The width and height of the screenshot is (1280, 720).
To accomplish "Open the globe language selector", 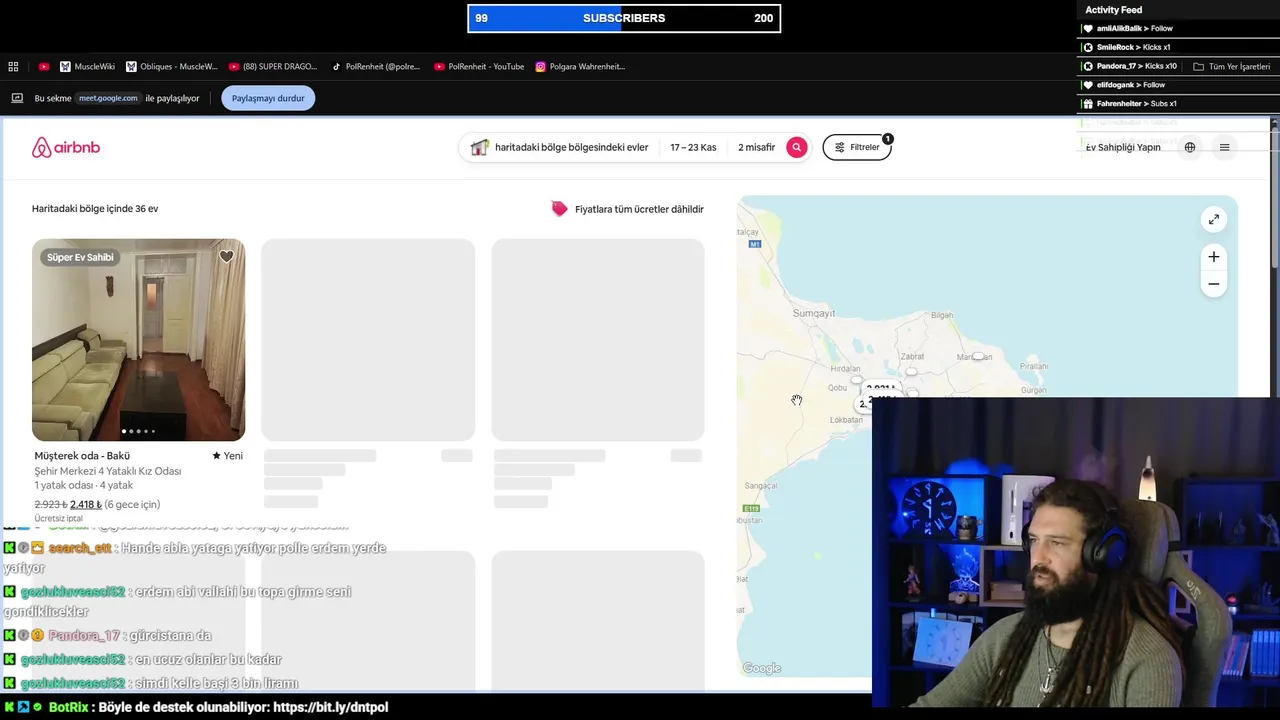I will tap(1190, 147).
